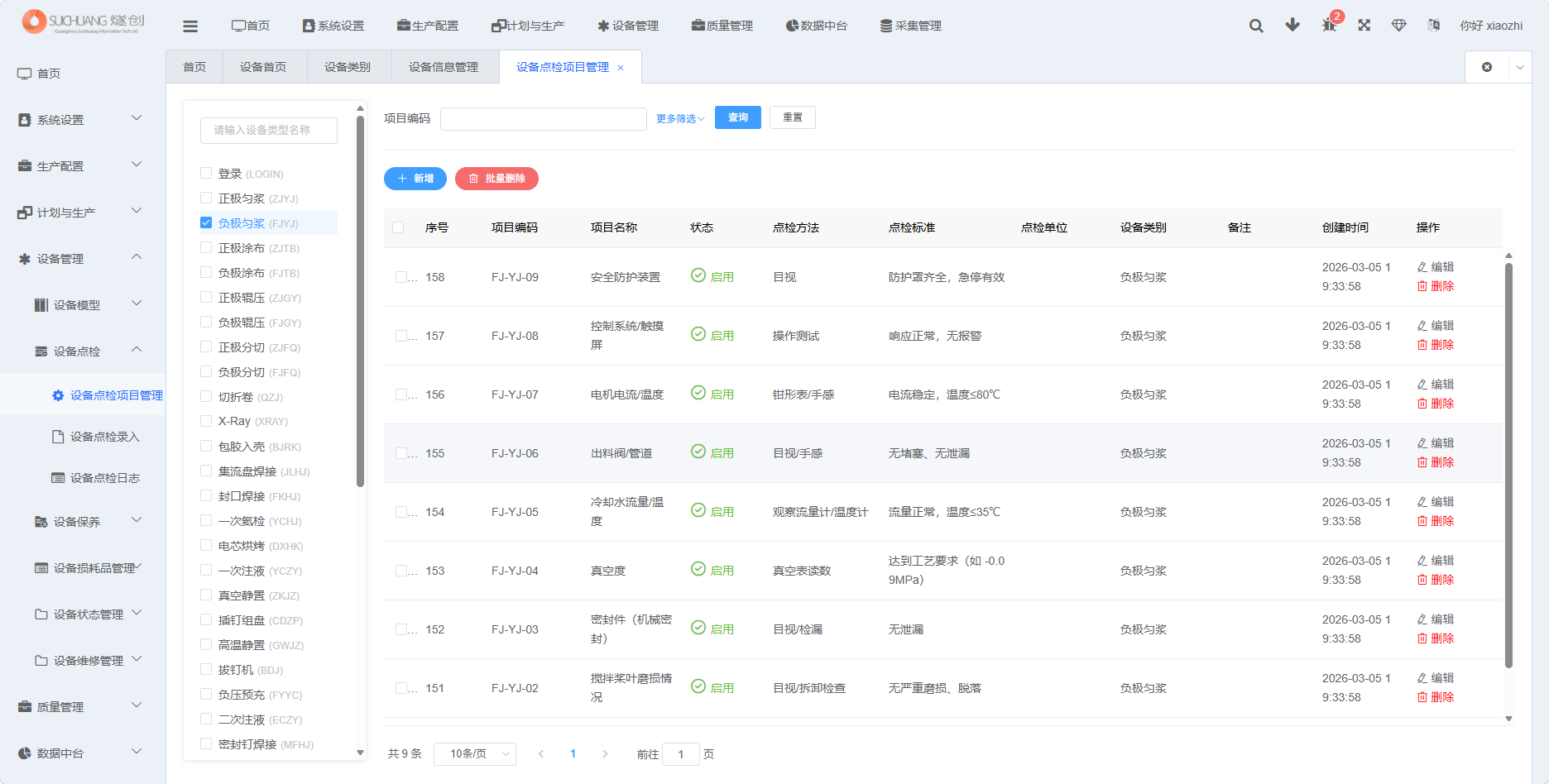Screen dimensions: 1549x784
Task: Click the 启用 status icon for FJ-YJ-09
Action: click(698, 275)
